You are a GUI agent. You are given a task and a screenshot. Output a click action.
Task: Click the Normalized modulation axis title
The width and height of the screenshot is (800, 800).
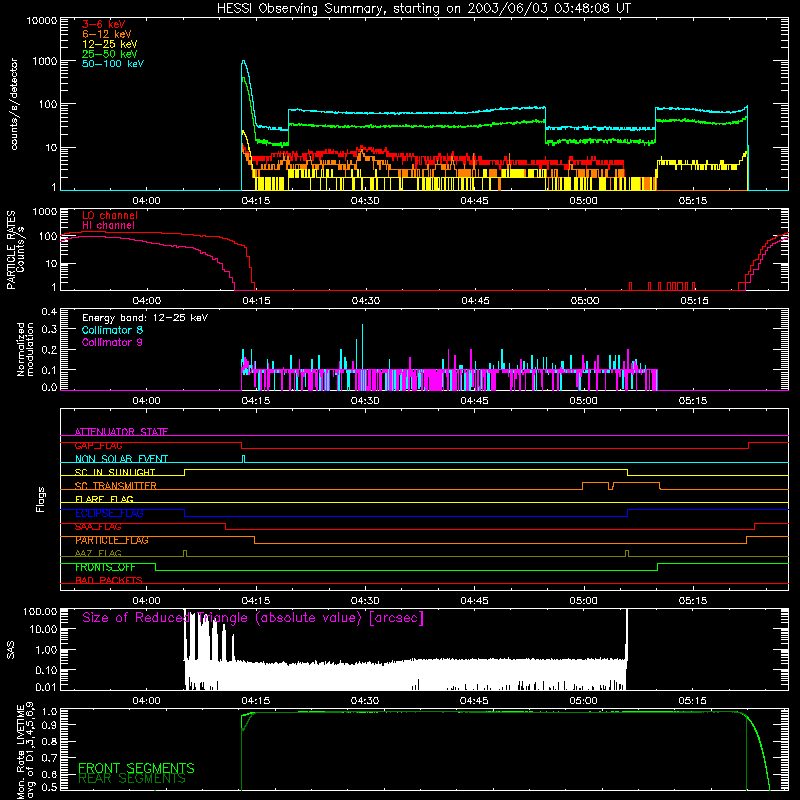25,349
